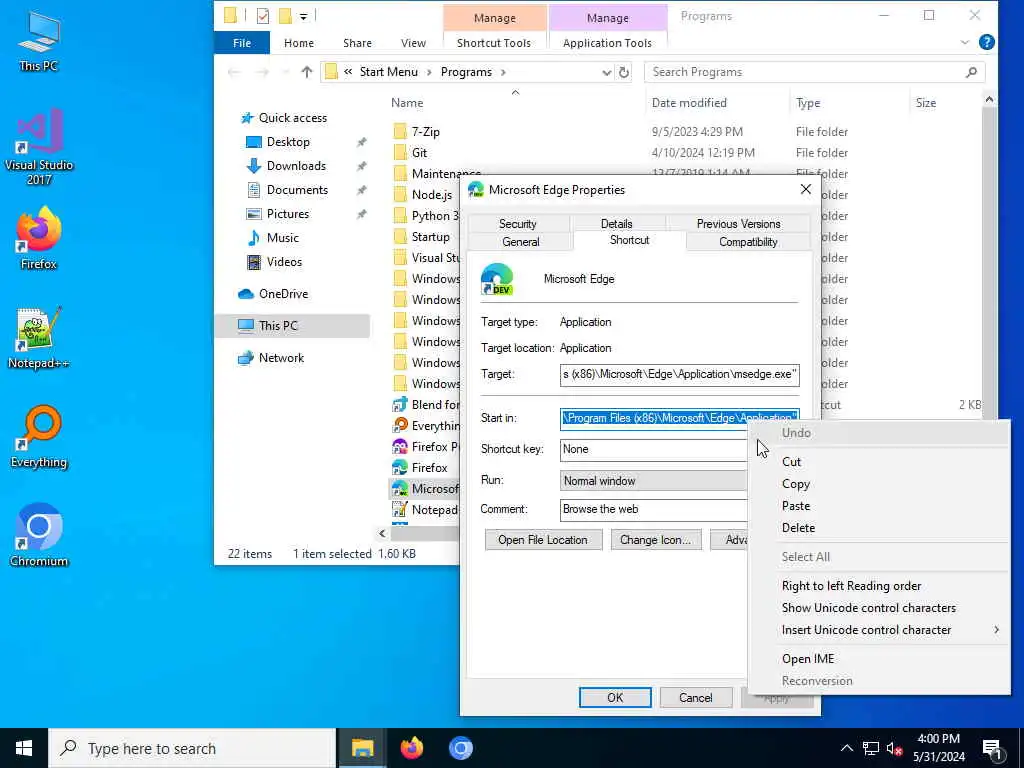Open the Explorer File menu
The width and height of the screenshot is (1024, 768).
(242, 42)
